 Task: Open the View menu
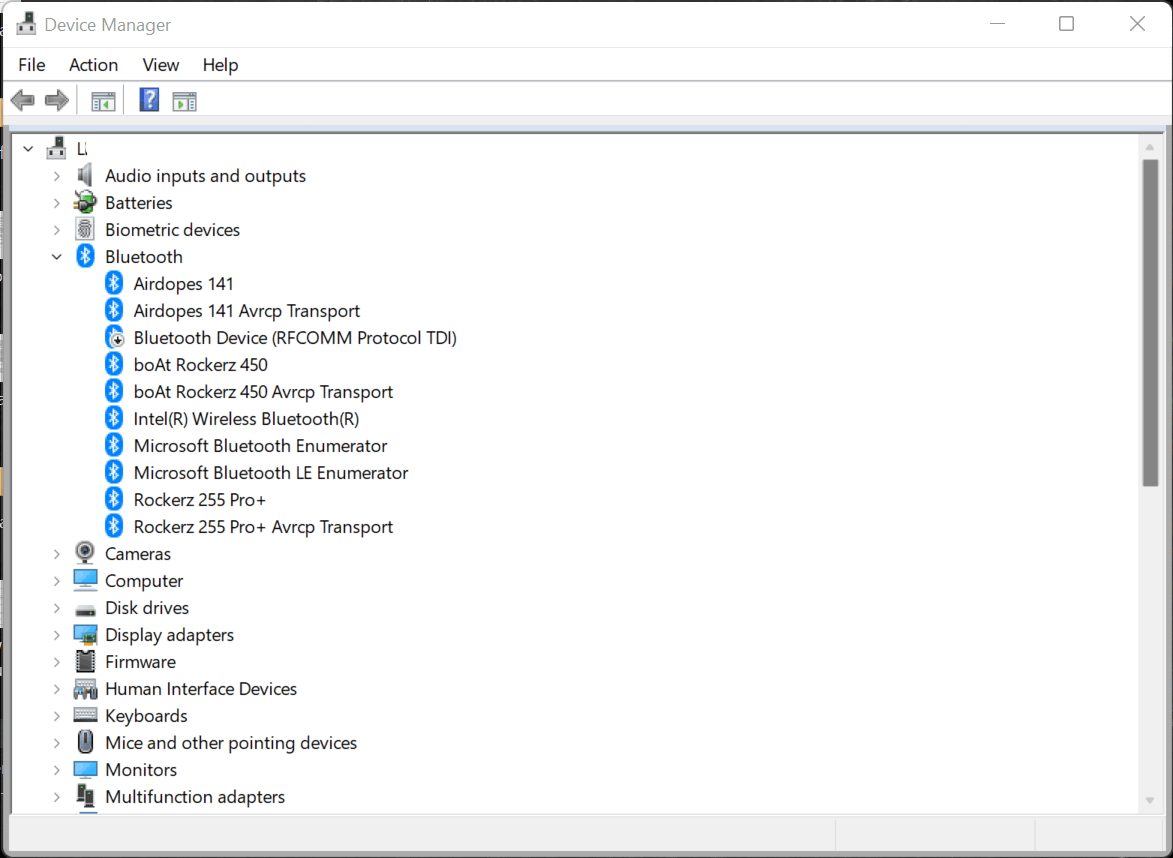pyautogui.click(x=161, y=65)
